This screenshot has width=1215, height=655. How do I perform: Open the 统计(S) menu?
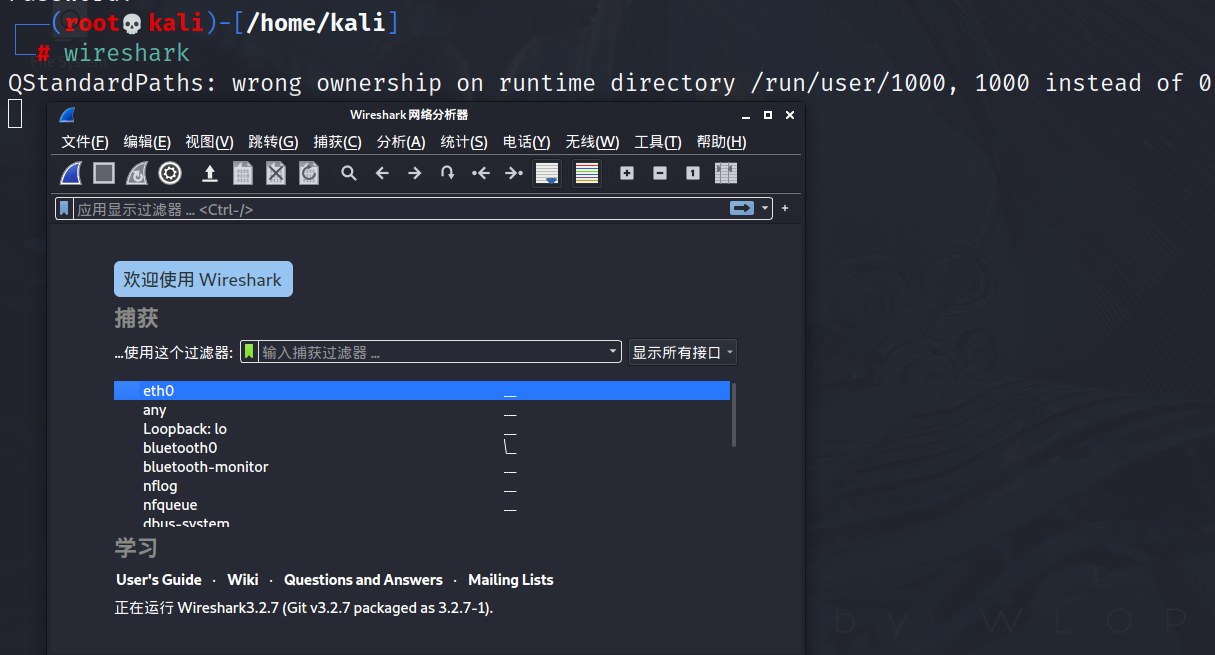464,142
